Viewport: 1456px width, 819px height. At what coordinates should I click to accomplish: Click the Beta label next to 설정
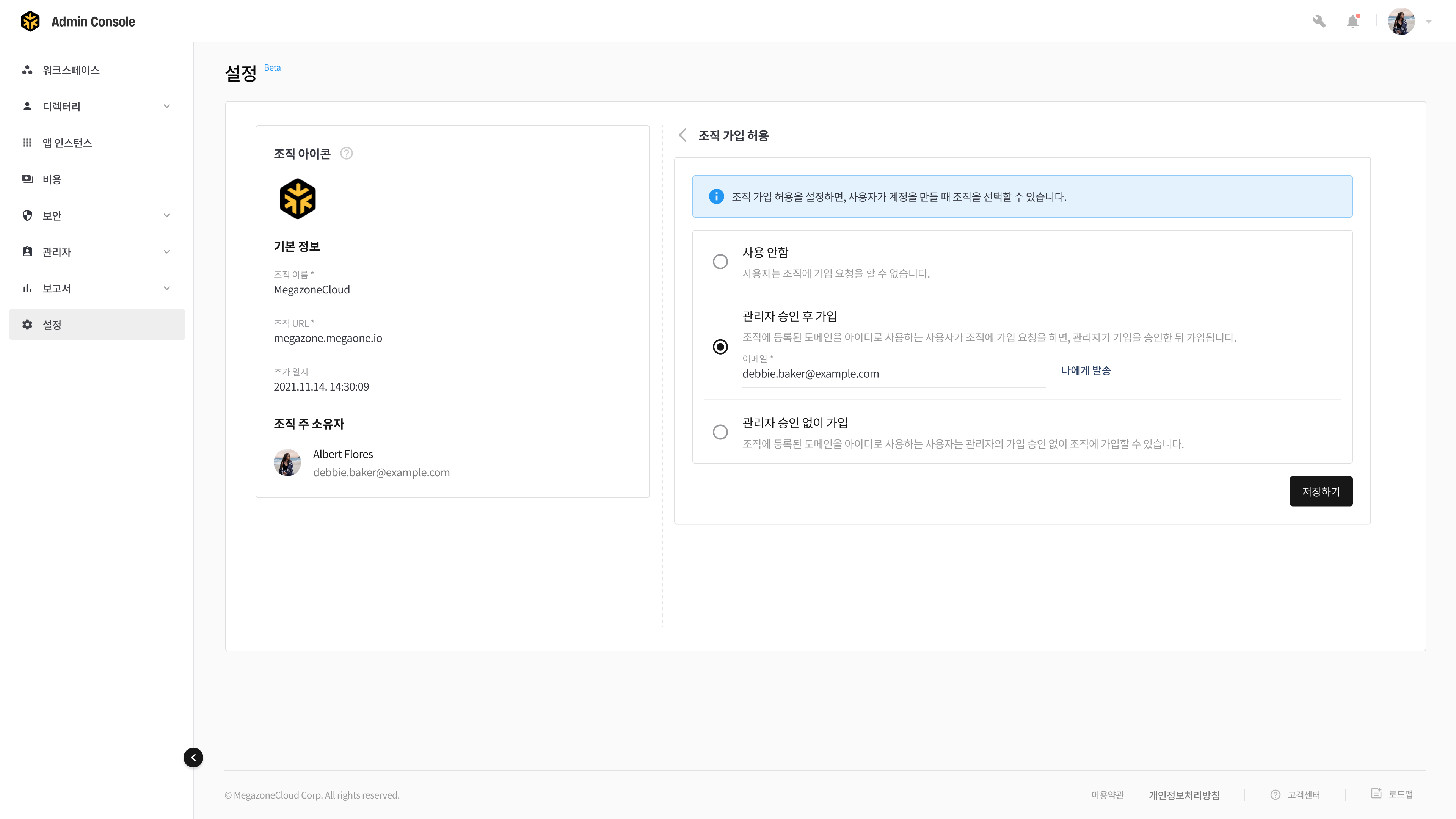[273, 68]
